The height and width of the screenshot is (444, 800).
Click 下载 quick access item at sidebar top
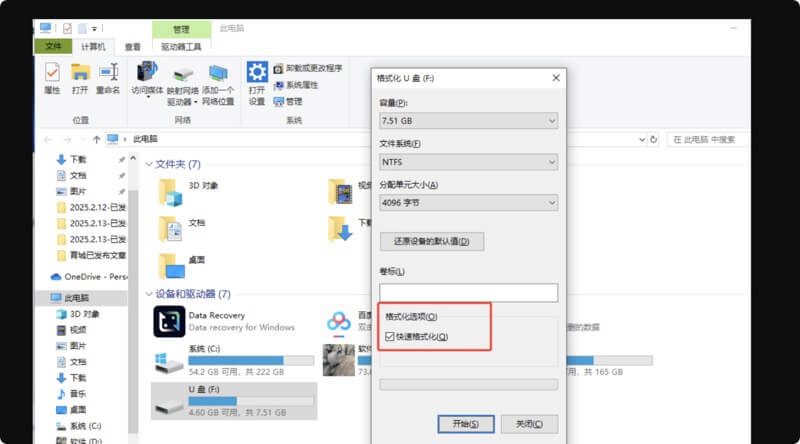77,159
